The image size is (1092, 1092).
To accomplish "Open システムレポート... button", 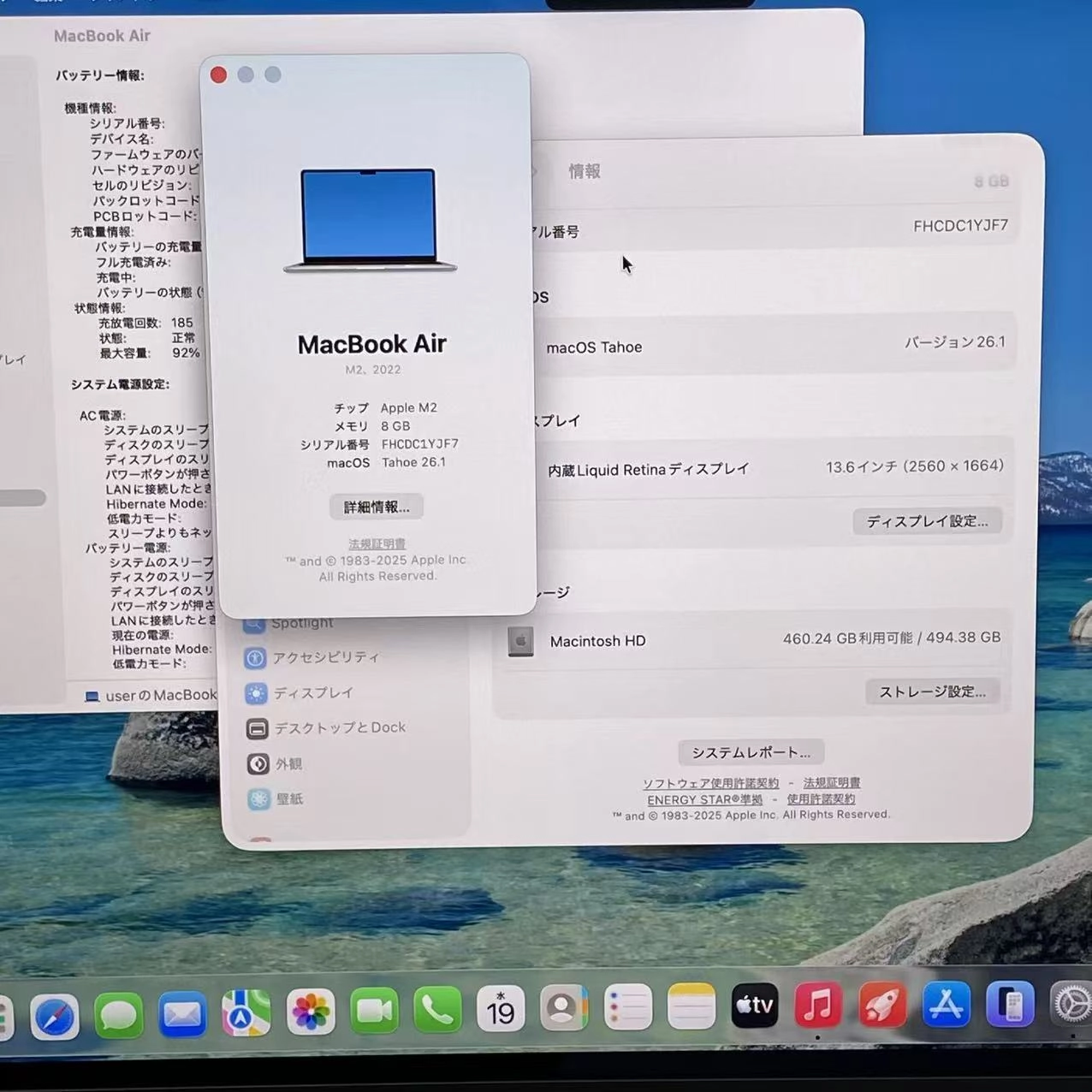I will [751, 752].
